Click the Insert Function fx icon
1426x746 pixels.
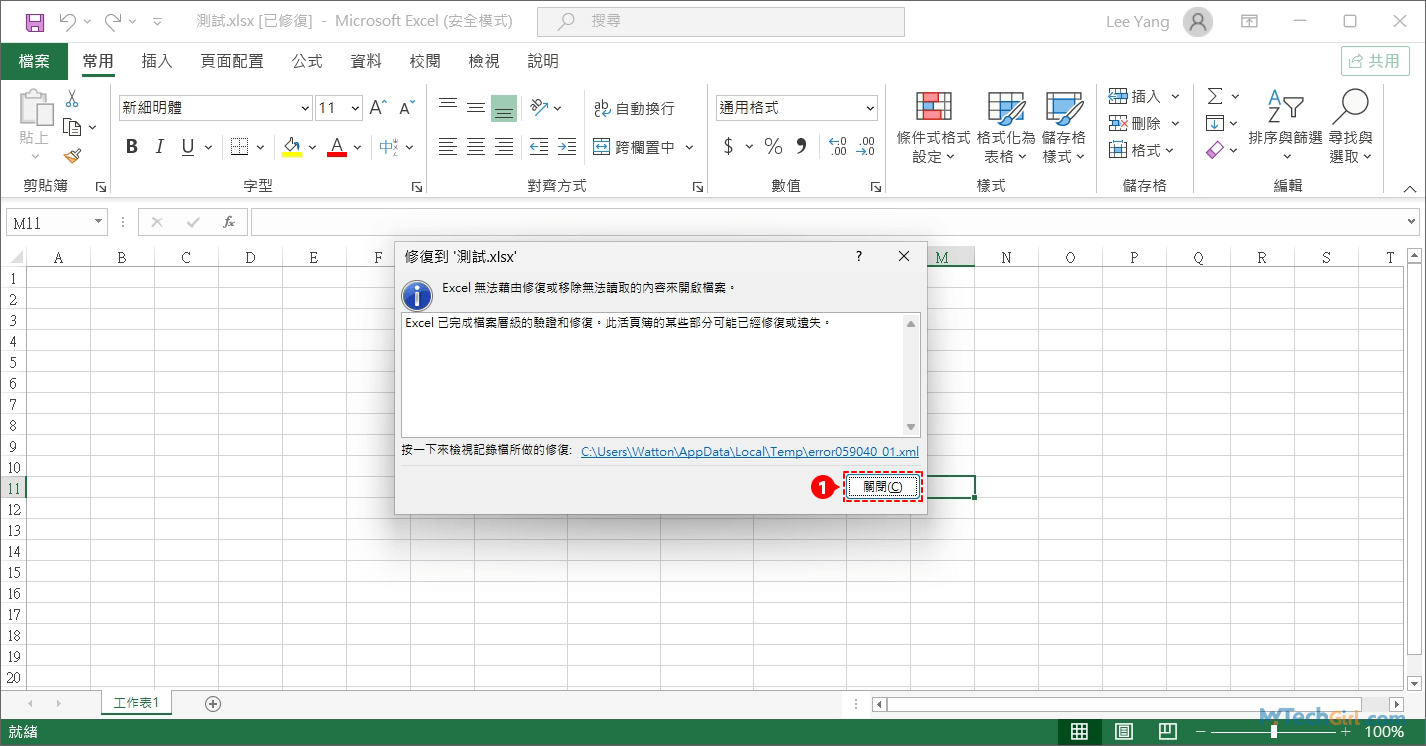click(x=229, y=222)
